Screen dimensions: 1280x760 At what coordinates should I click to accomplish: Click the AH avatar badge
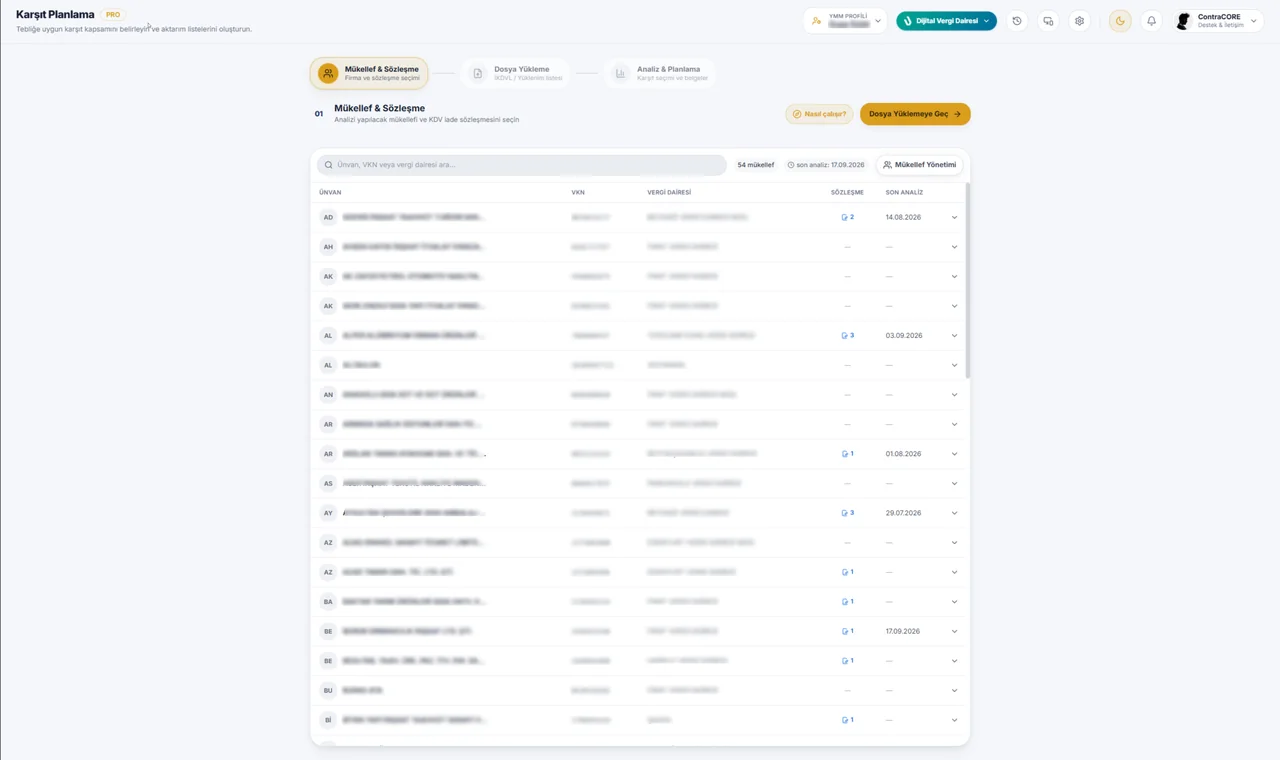(x=328, y=247)
